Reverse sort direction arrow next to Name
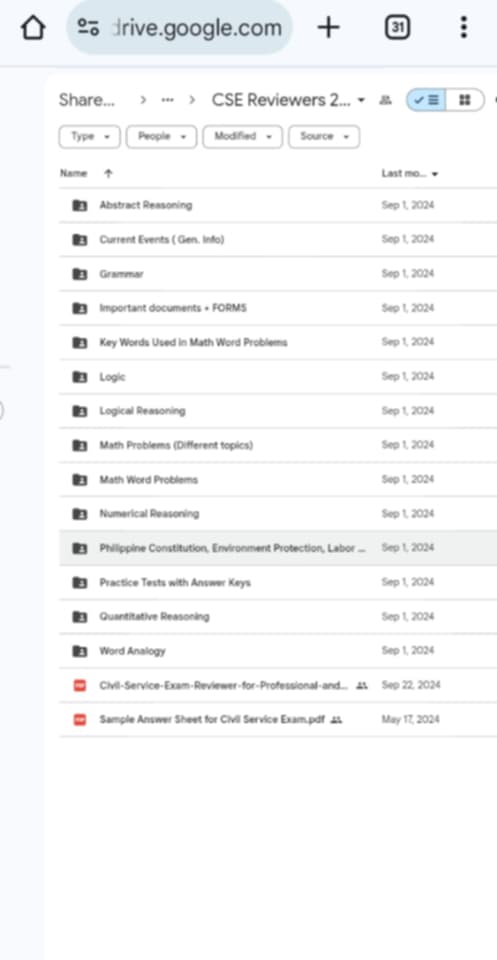 (108, 173)
